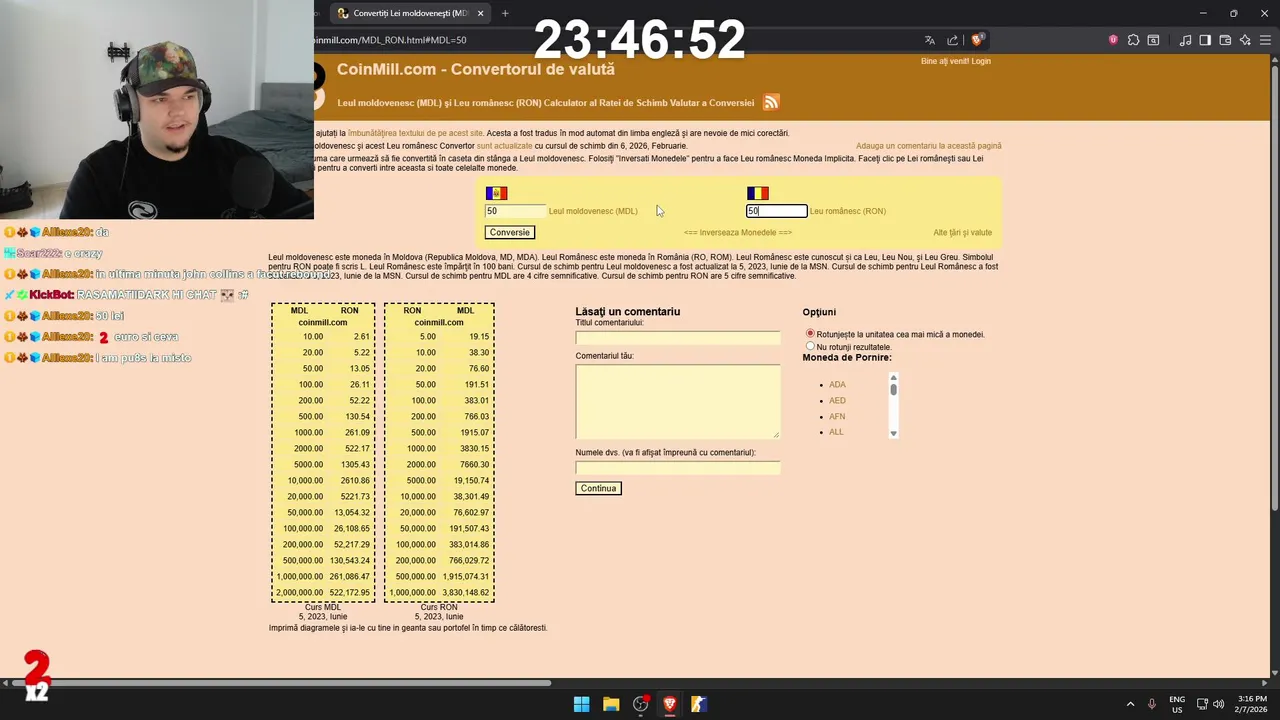Click the tab search toolbar icon
Viewport: 1280px width, 720px height.
pyautogui.click(x=1153, y=40)
